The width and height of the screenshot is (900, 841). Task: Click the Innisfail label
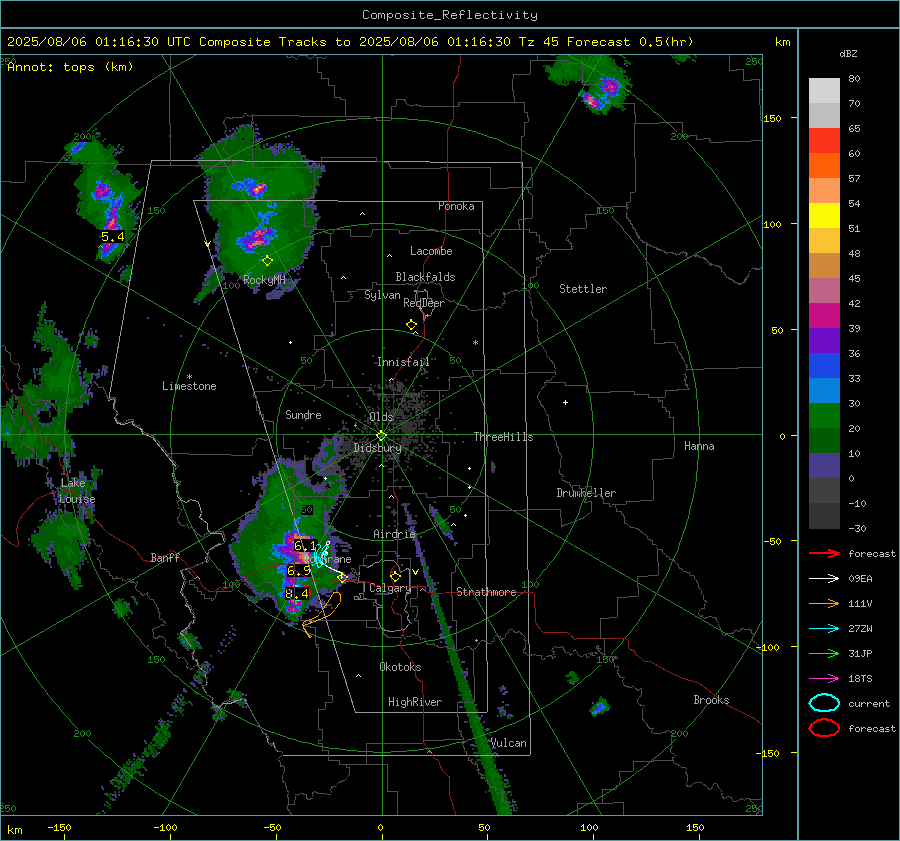pyautogui.click(x=403, y=362)
